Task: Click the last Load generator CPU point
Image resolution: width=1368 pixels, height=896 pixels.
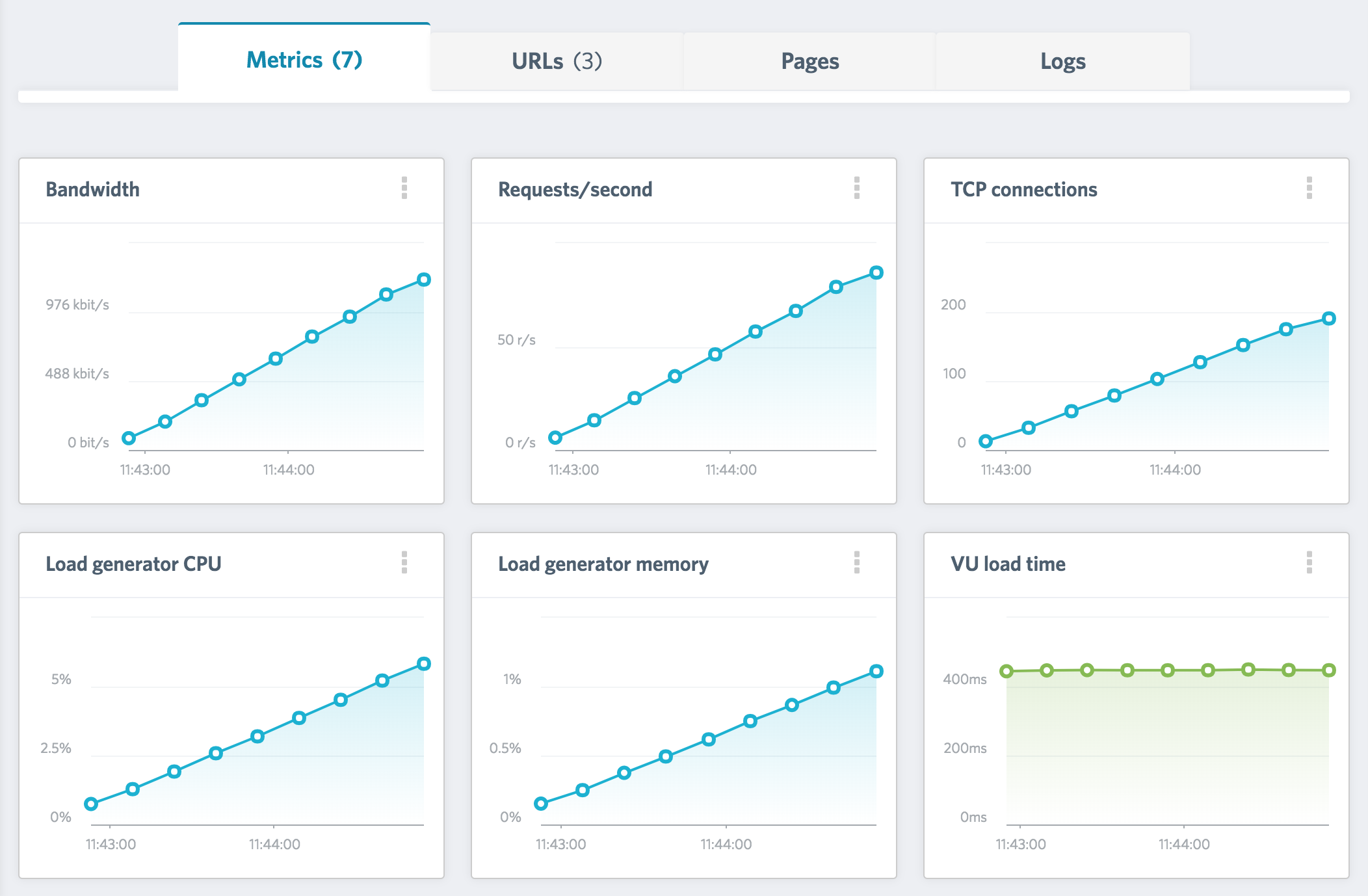Action: [424, 664]
